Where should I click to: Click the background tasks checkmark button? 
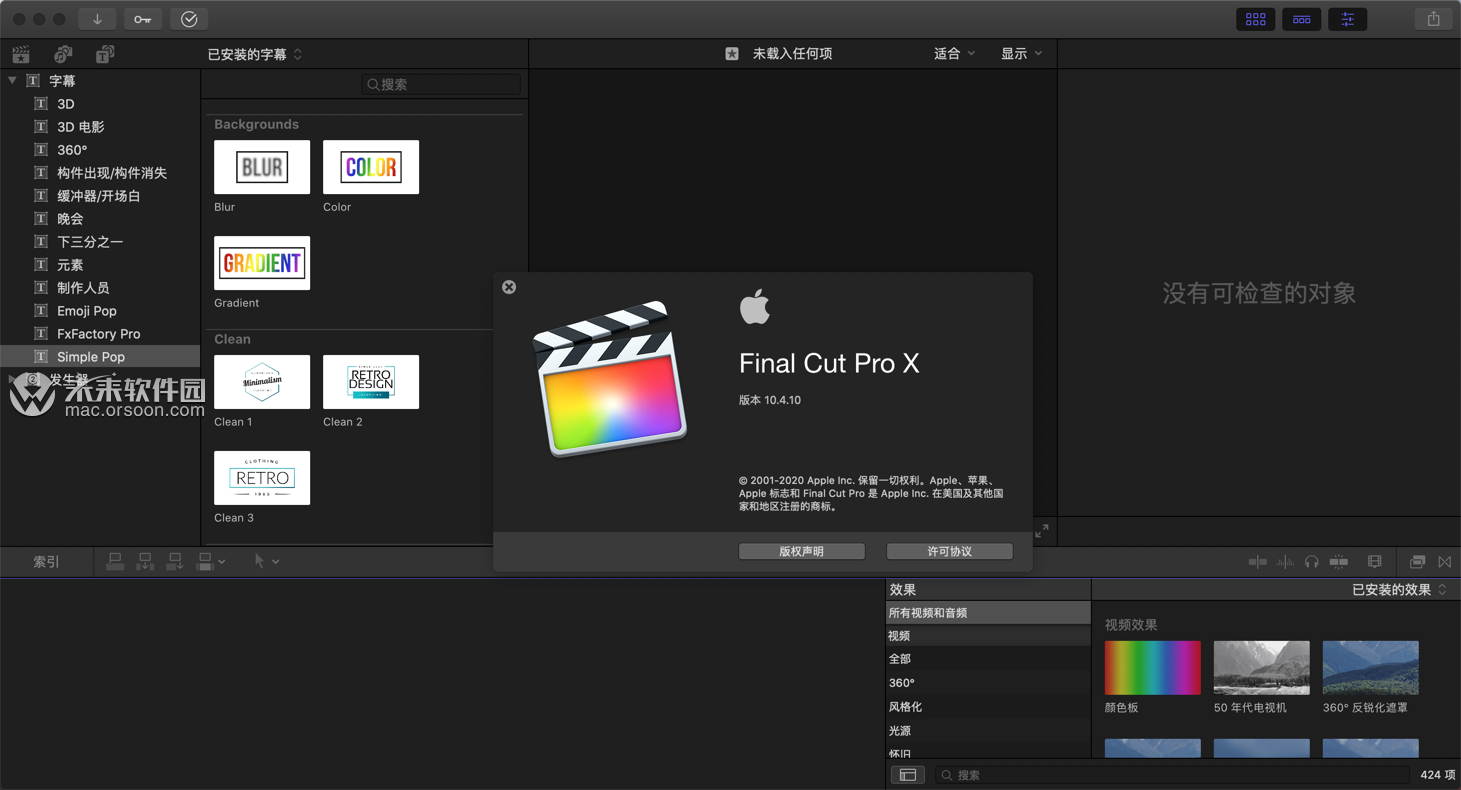click(189, 19)
